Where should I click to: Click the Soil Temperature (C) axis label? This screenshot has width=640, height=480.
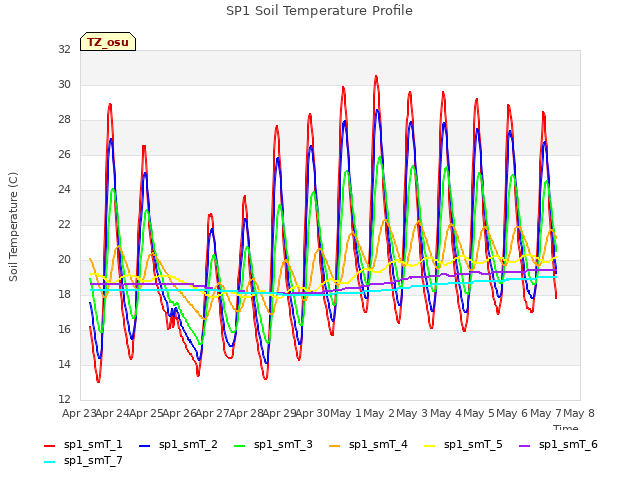tap(13, 227)
